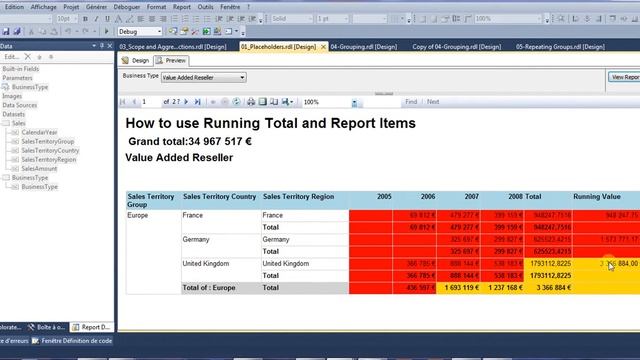Switch to 04-Grouping.rdl [Design] tab
640x360 pixels.
pos(364,47)
